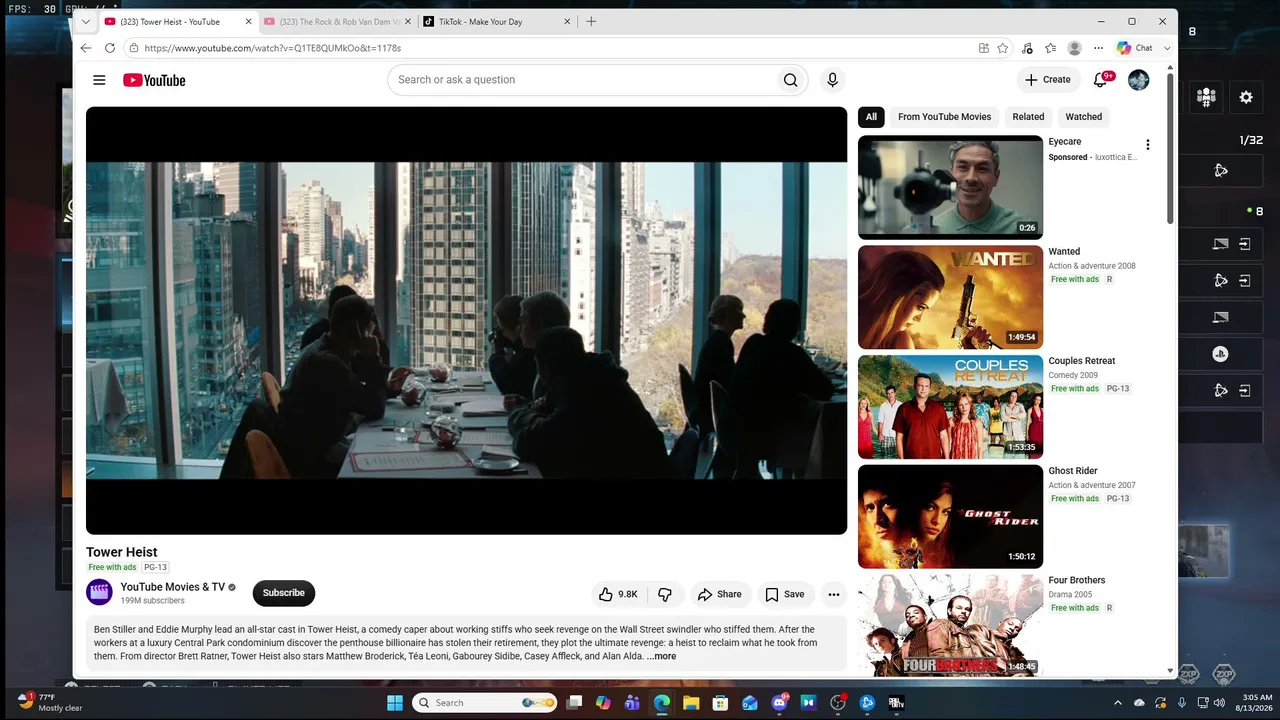Open Edge Settings and more menu
Viewport: 1280px width, 720px height.
tap(1098, 48)
